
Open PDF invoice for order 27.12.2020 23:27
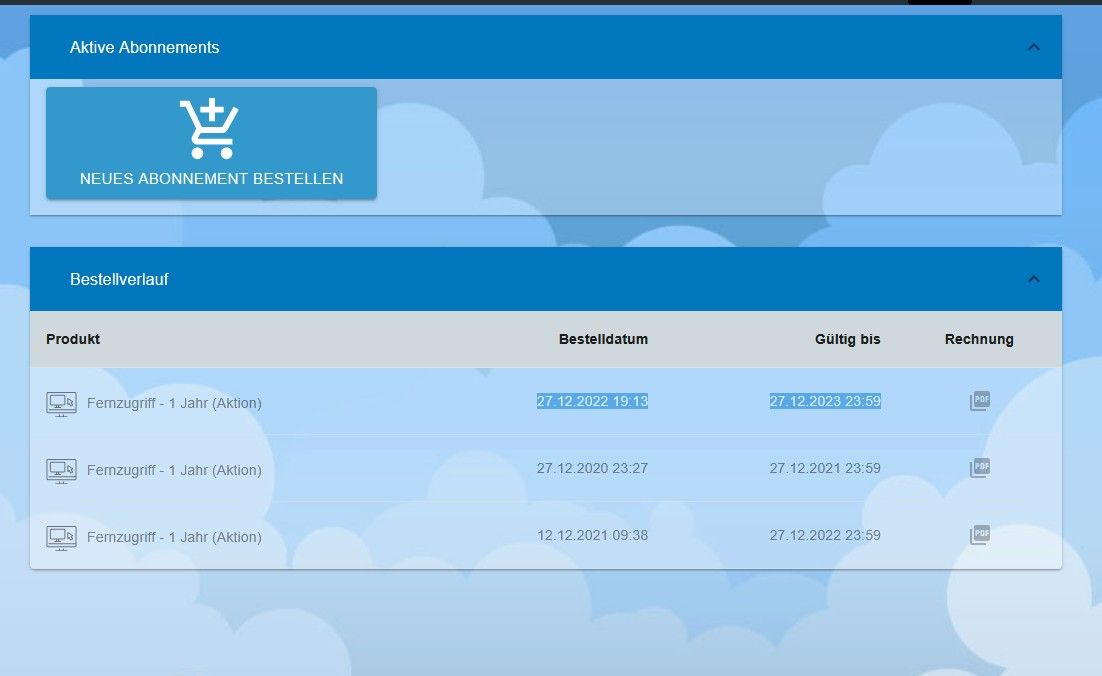point(980,468)
